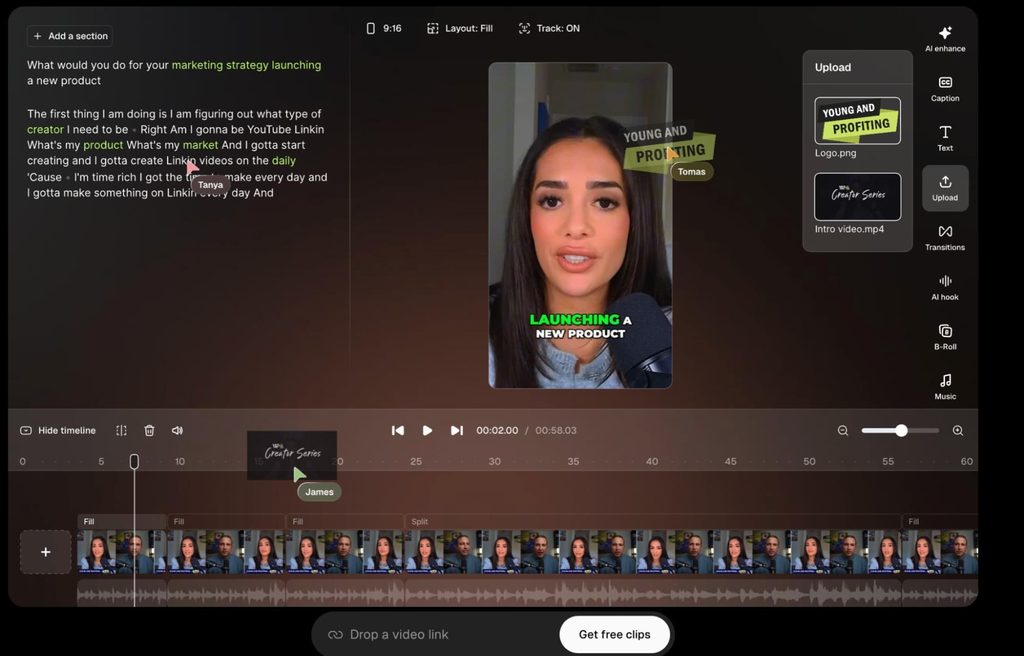1024x656 pixels.
Task: Select the Split clip label on timeline
Action: (419, 521)
